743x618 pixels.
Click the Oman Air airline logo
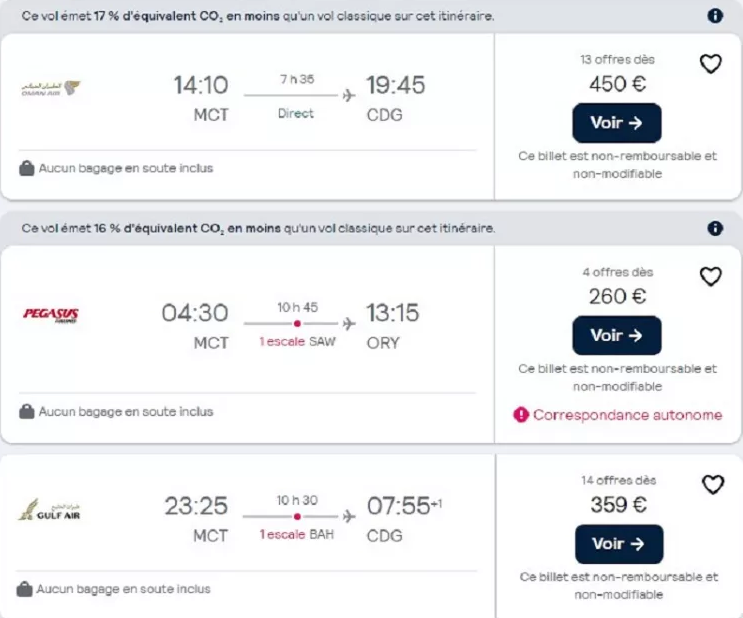(51, 88)
